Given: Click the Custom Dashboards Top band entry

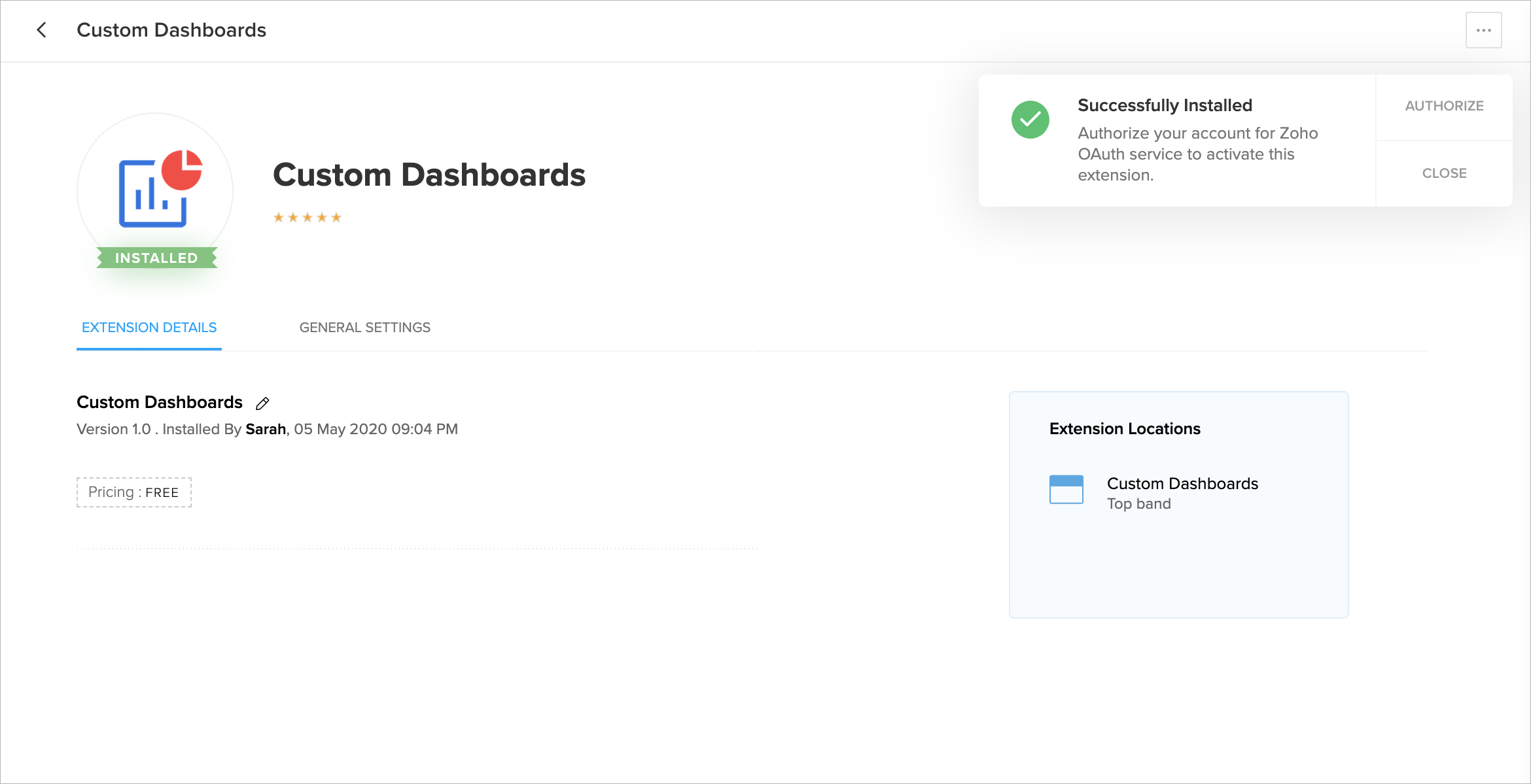Looking at the screenshot, I should pos(1182,485).
